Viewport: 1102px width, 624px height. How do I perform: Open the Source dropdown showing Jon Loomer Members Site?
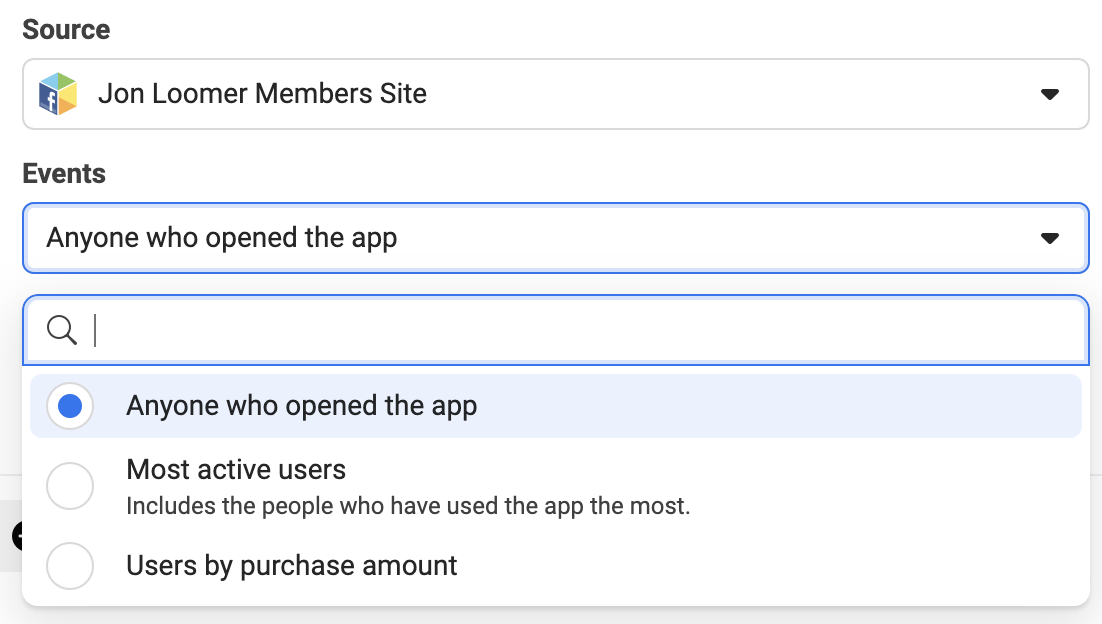(x=556, y=94)
